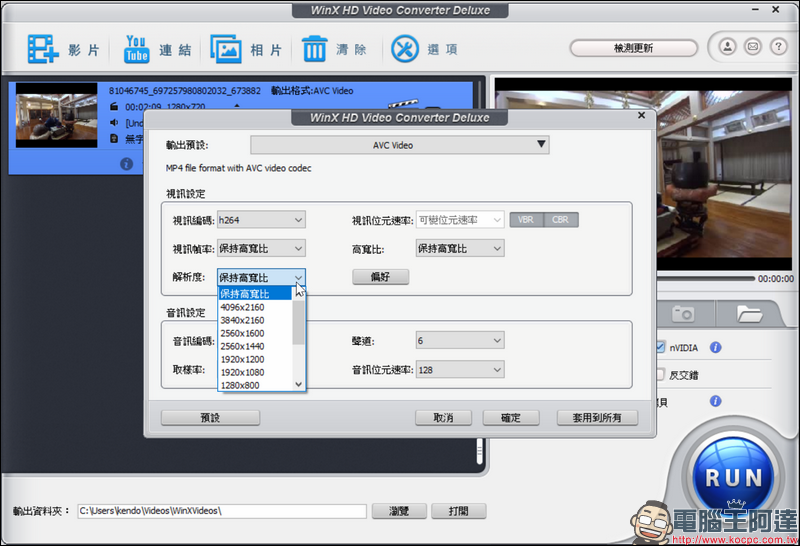Screen dimensions: 800x546
Task: Open the 選項 options wrench icon
Action: [x=404, y=48]
